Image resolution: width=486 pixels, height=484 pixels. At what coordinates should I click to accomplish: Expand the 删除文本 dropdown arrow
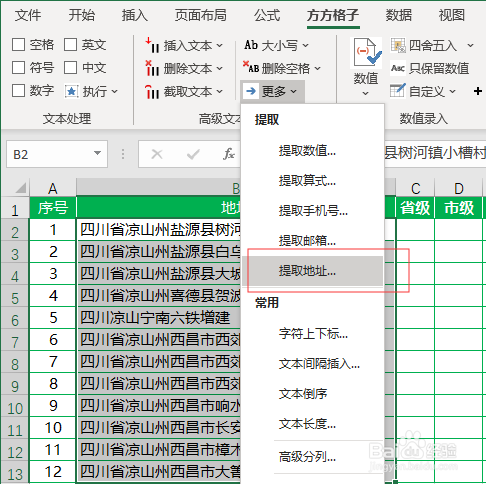point(219,68)
